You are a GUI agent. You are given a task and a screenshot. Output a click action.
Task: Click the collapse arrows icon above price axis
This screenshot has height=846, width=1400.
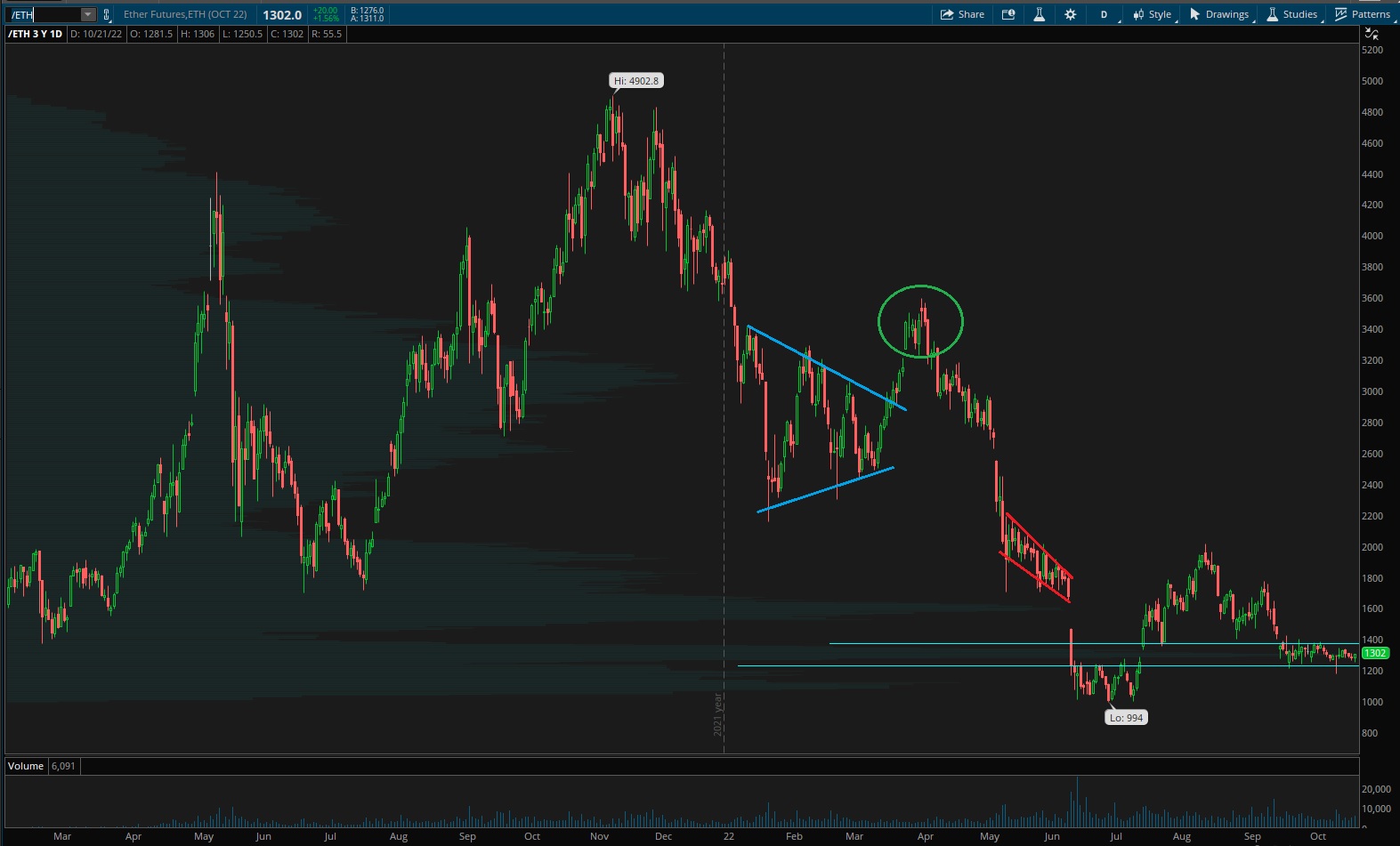click(x=1372, y=35)
